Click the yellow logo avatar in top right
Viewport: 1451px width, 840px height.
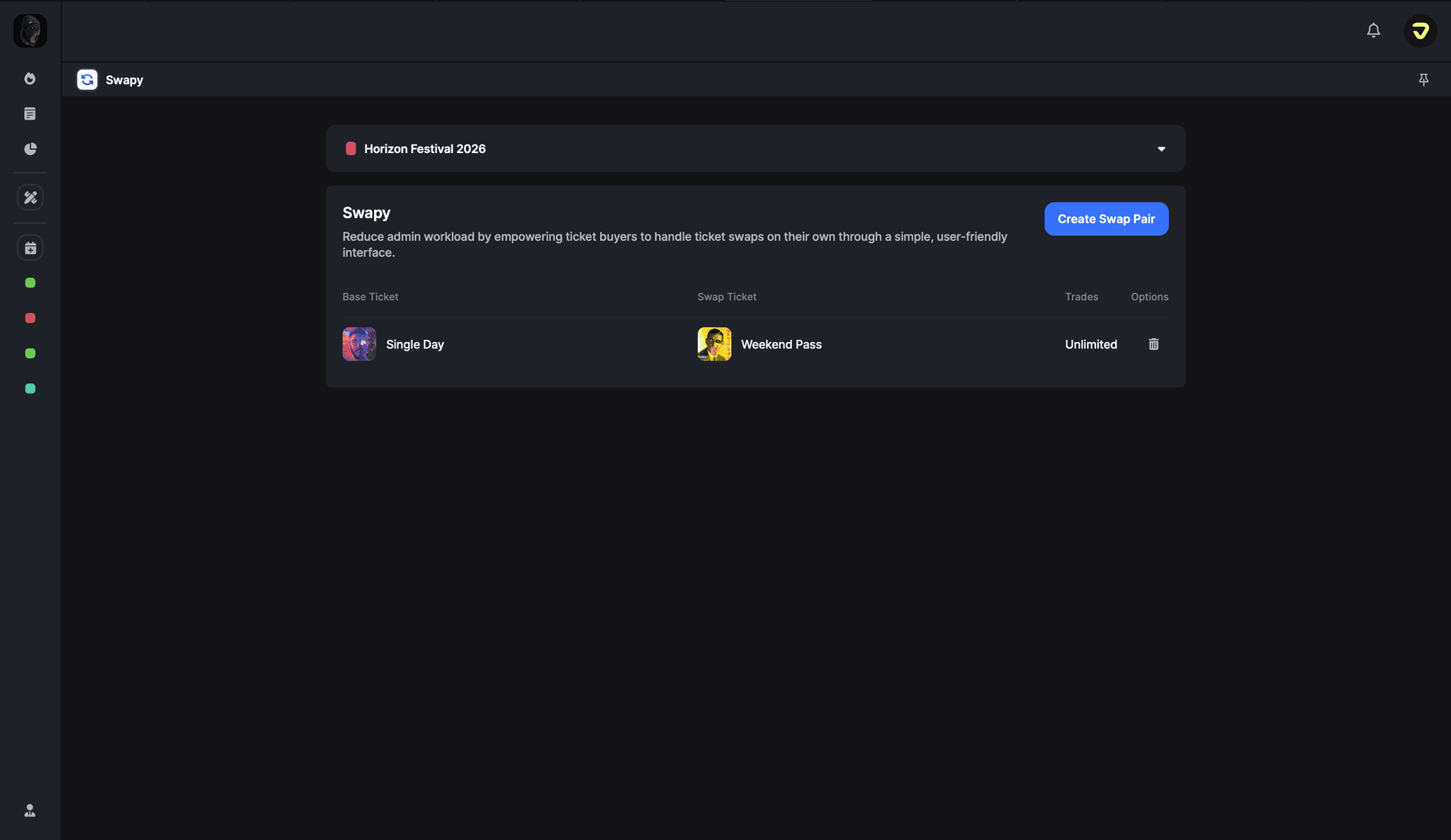point(1419,30)
